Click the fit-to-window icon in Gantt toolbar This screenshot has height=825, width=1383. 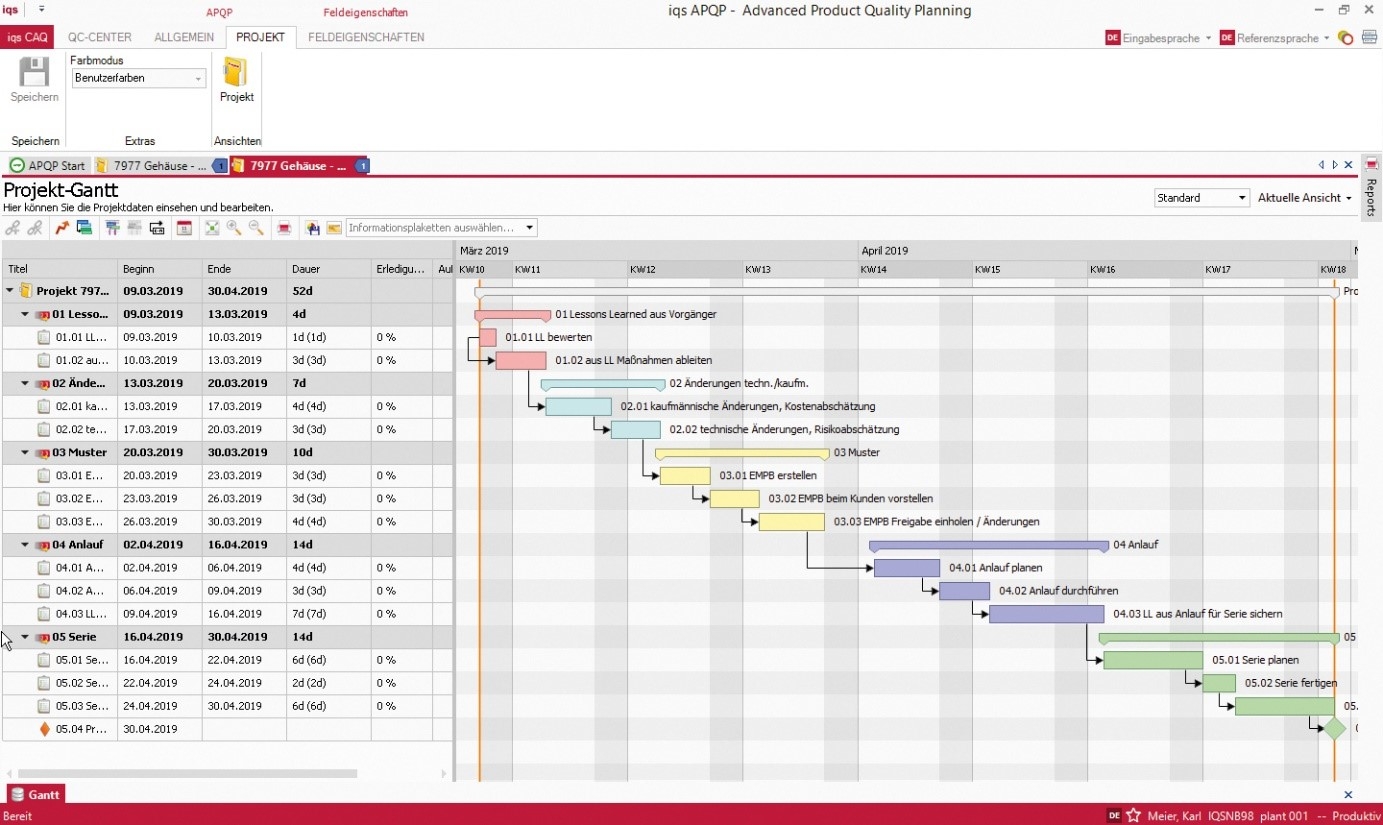[x=211, y=228]
